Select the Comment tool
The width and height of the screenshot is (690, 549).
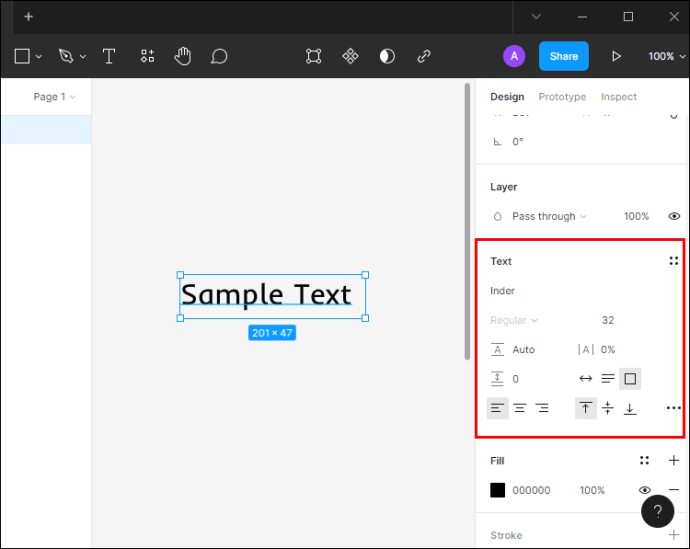pyautogui.click(x=219, y=56)
